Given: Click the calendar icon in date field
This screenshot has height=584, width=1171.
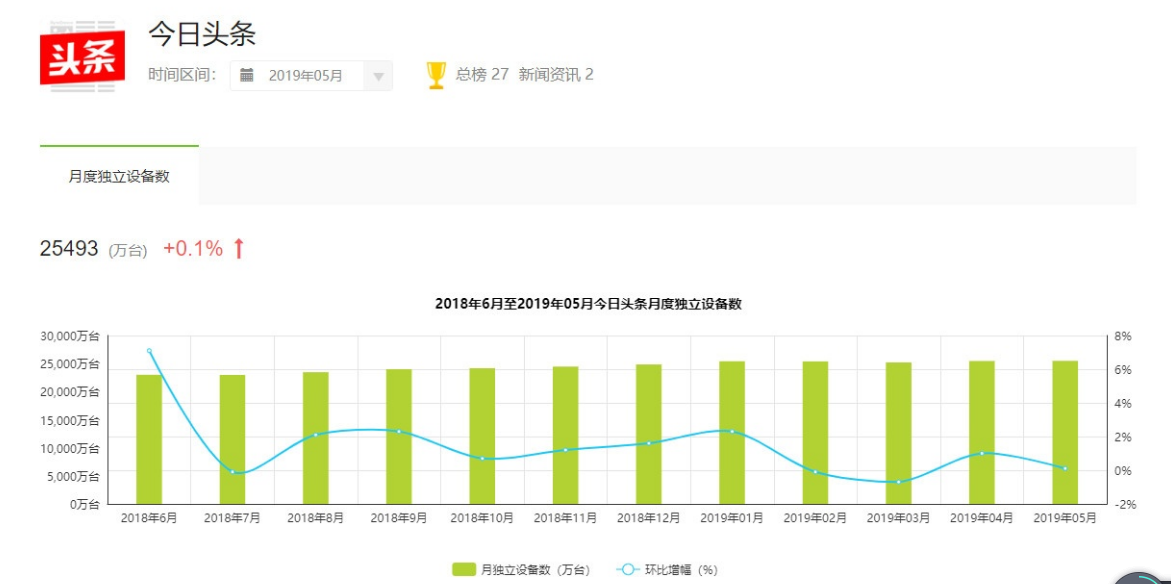Looking at the screenshot, I should click(247, 75).
